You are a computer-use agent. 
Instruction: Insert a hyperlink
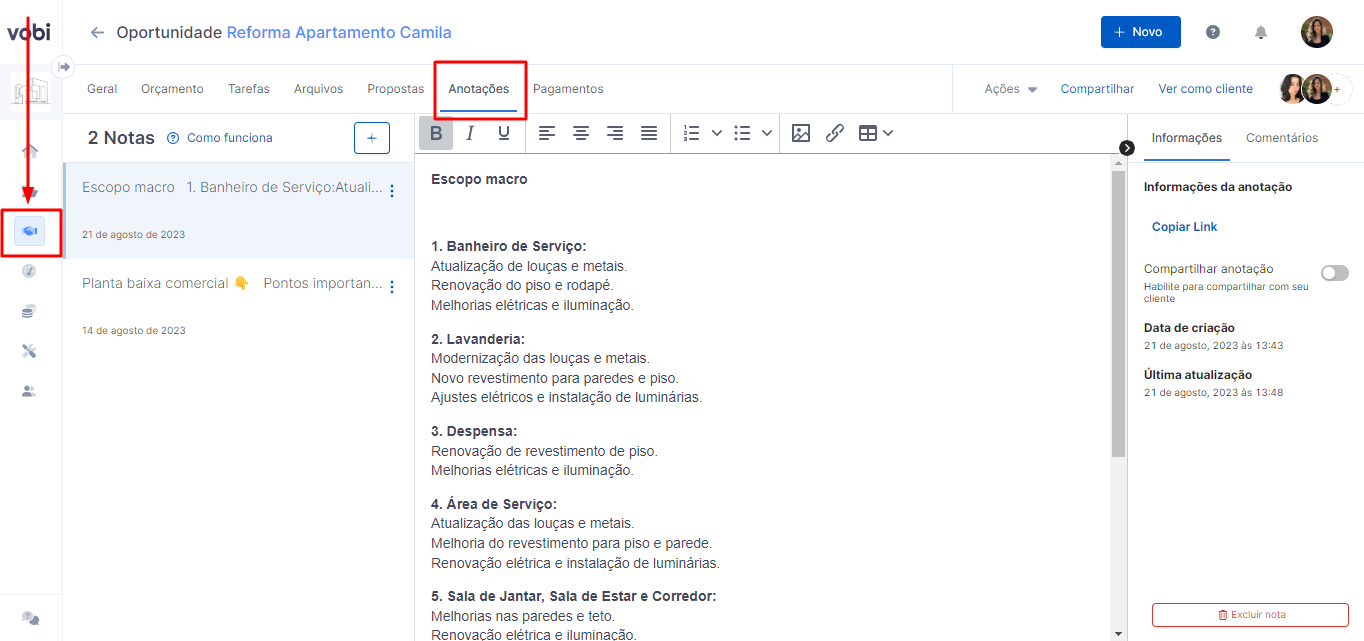(x=835, y=133)
